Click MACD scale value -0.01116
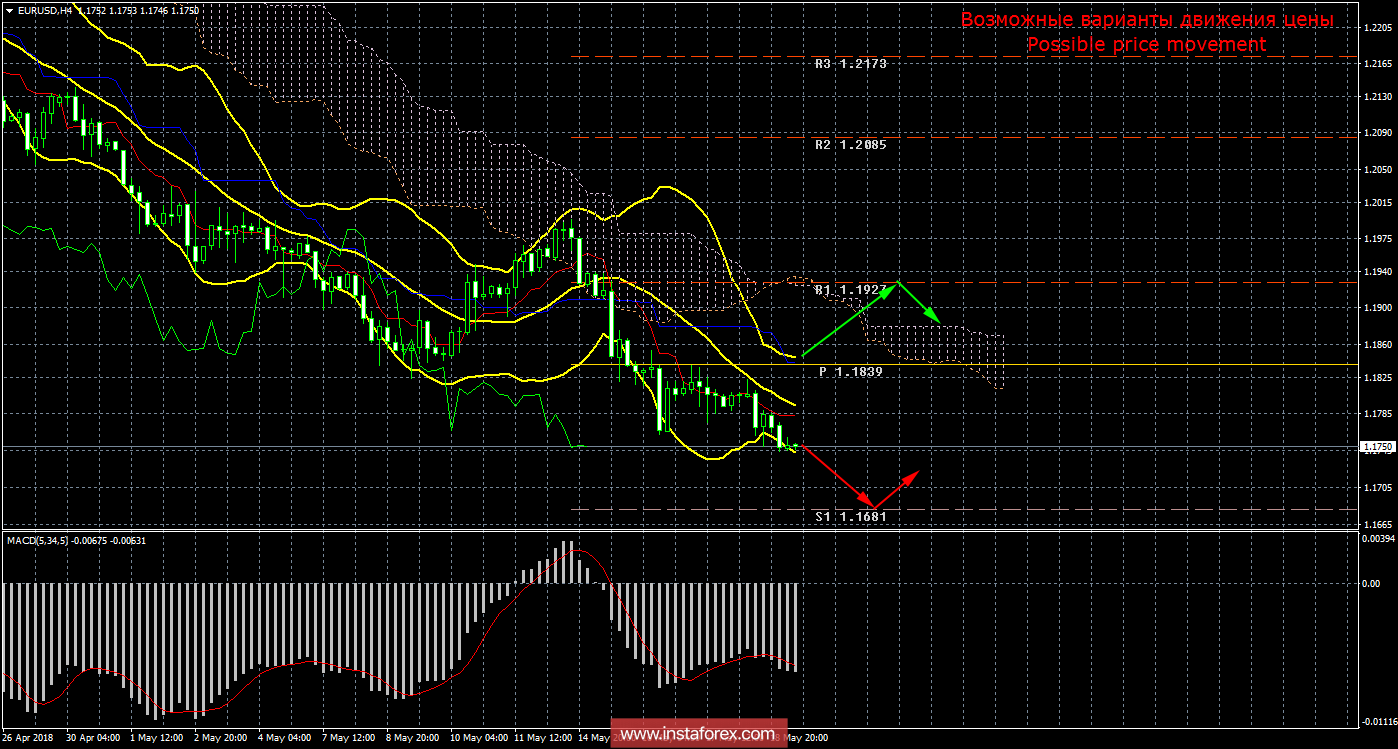The image size is (1398, 749). coord(1377,721)
